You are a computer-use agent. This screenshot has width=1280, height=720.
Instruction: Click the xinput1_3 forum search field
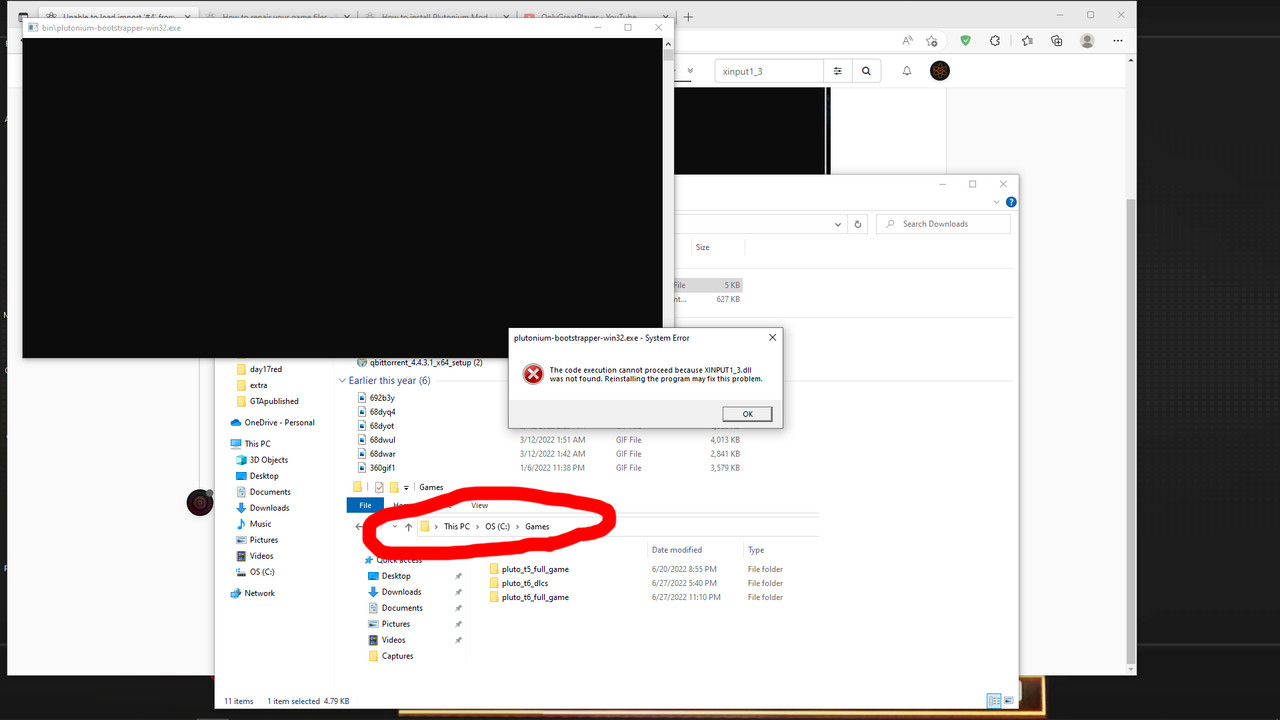click(768, 71)
